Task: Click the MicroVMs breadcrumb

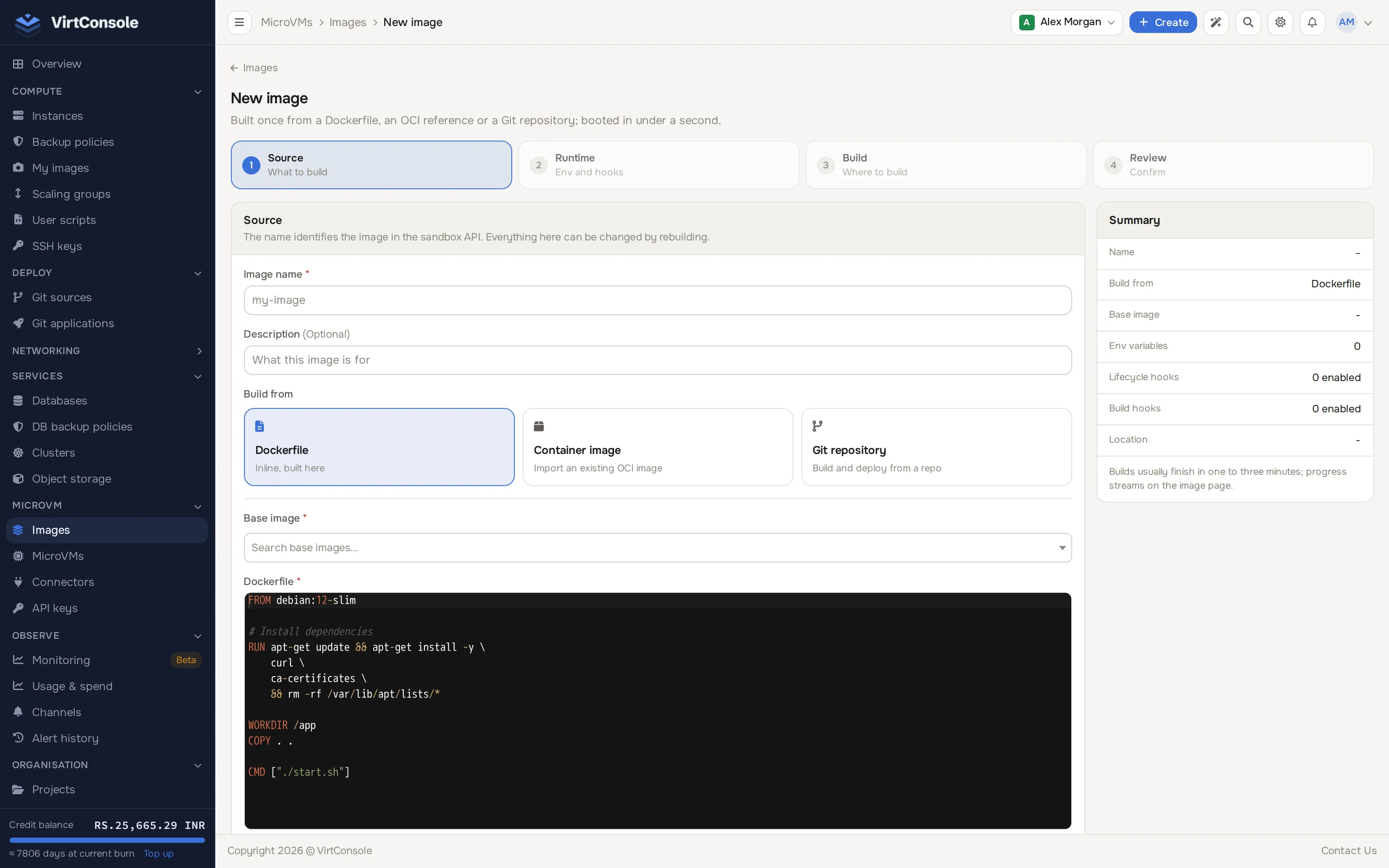Action: pyautogui.click(x=286, y=23)
